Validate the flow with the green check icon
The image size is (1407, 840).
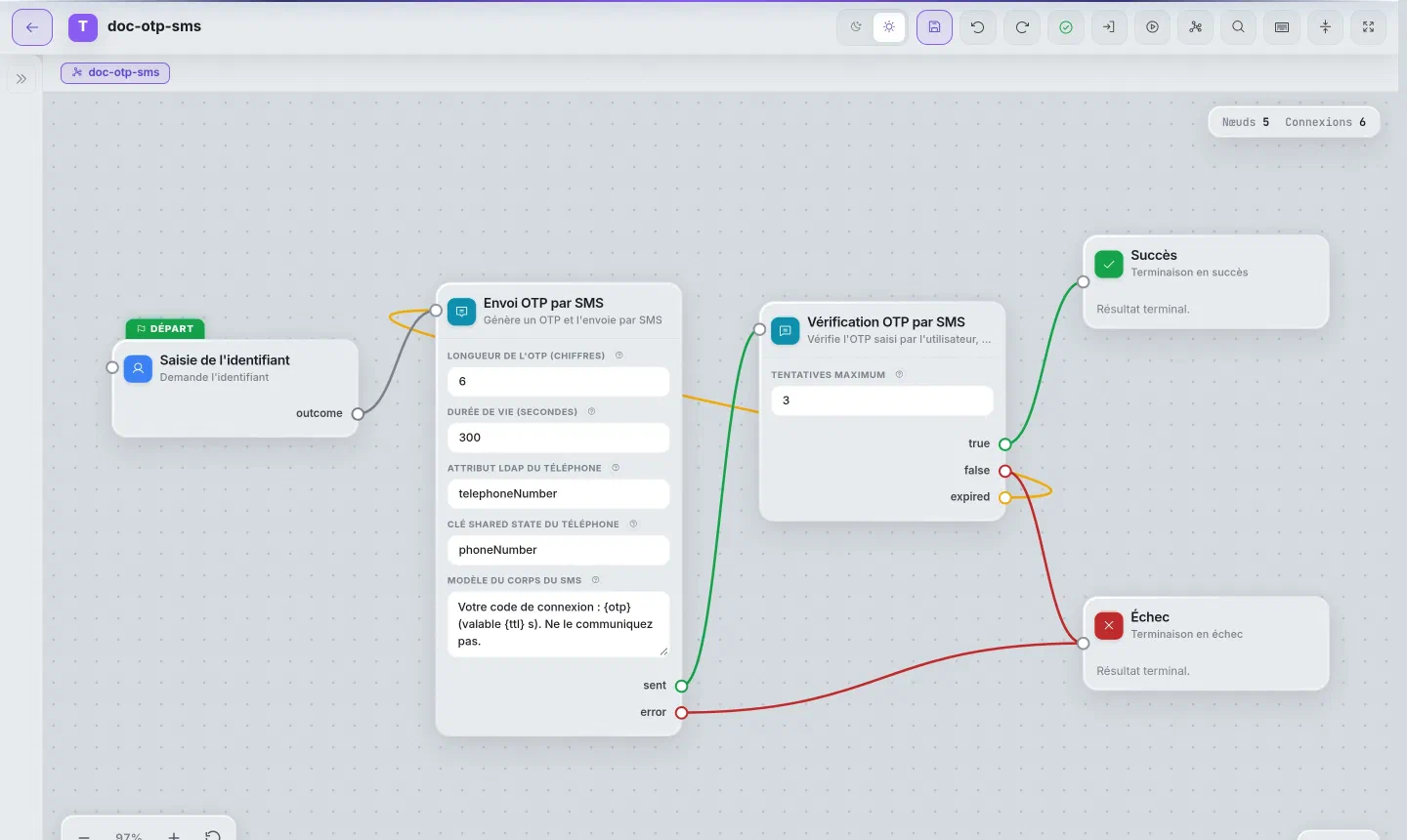[1066, 27]
